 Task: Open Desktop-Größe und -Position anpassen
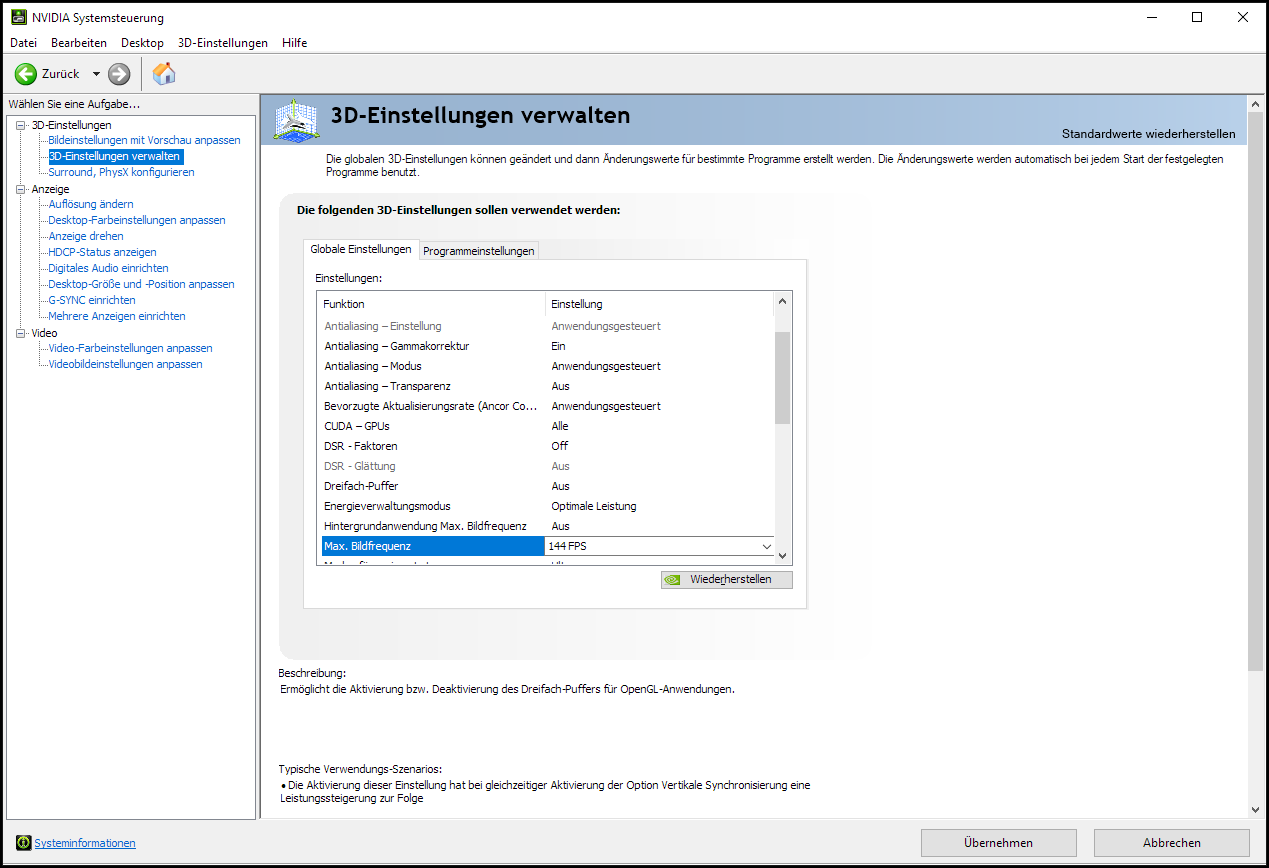pos(141,284)
